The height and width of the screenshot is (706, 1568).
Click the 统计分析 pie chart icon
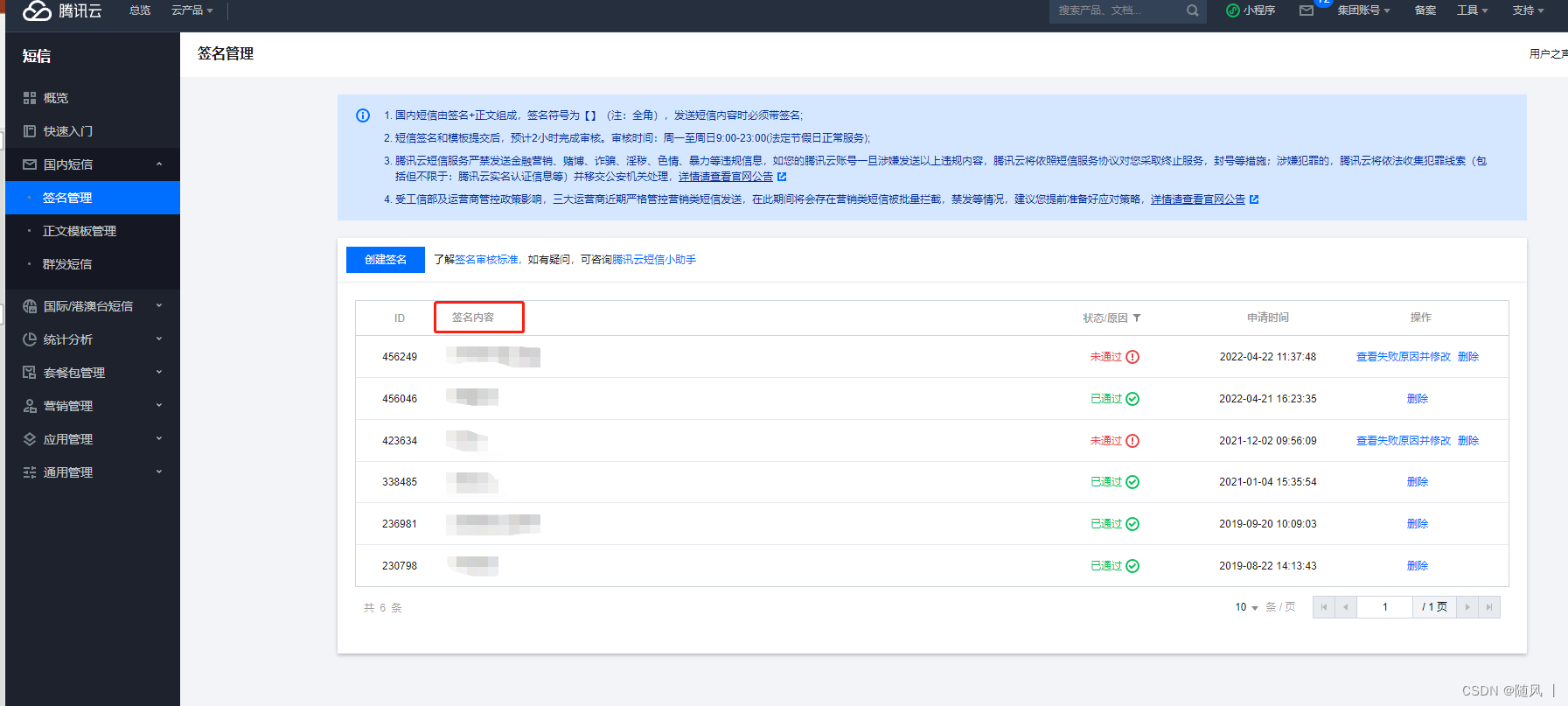pos(30,339)
